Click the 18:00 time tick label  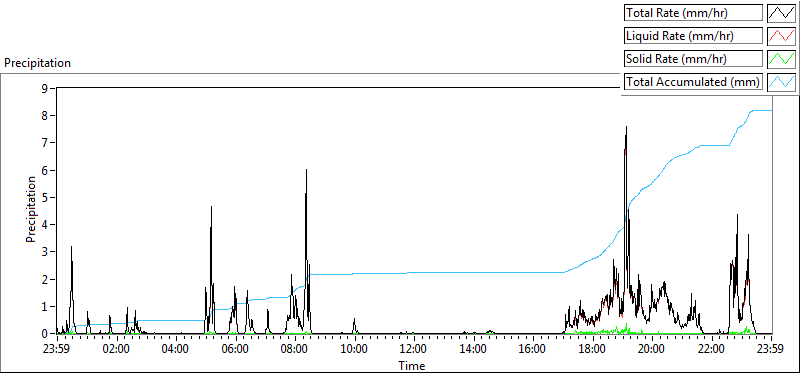tap(593, 350)
